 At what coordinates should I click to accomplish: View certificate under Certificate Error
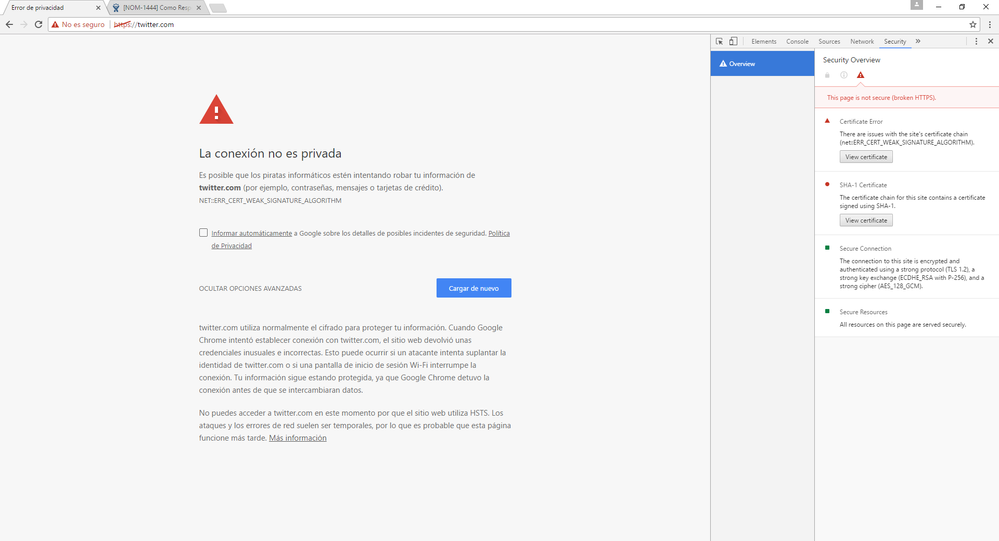pyautogui.click(x=866, y=157)
